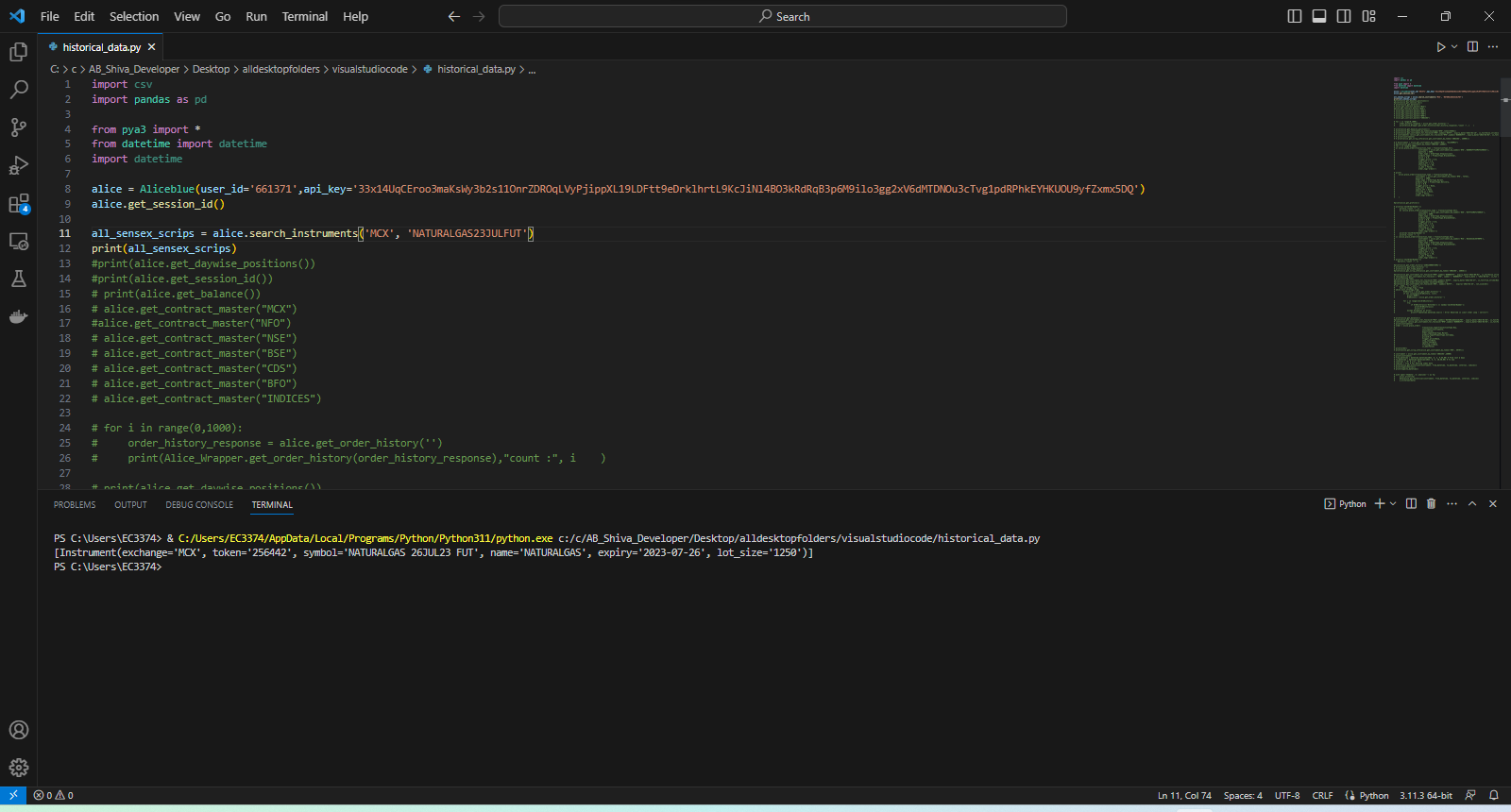Click the visualstudiocode breadcrumb
The width and height of the screenshot is (1511, 812).
point(370,69)
